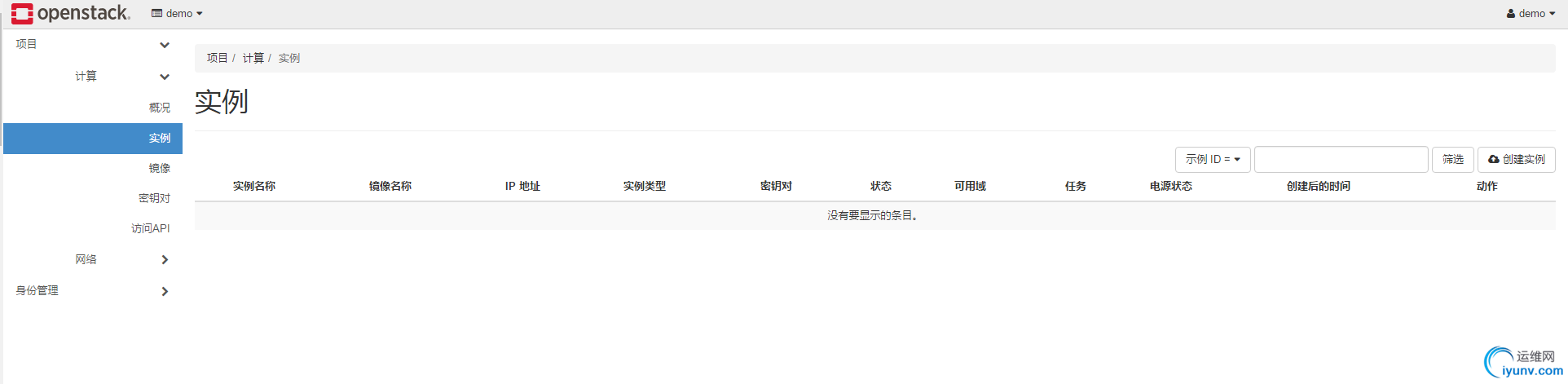This screenshot has height=384, width=1568.
Task: Open the demo user menu
Action: 1531,14
